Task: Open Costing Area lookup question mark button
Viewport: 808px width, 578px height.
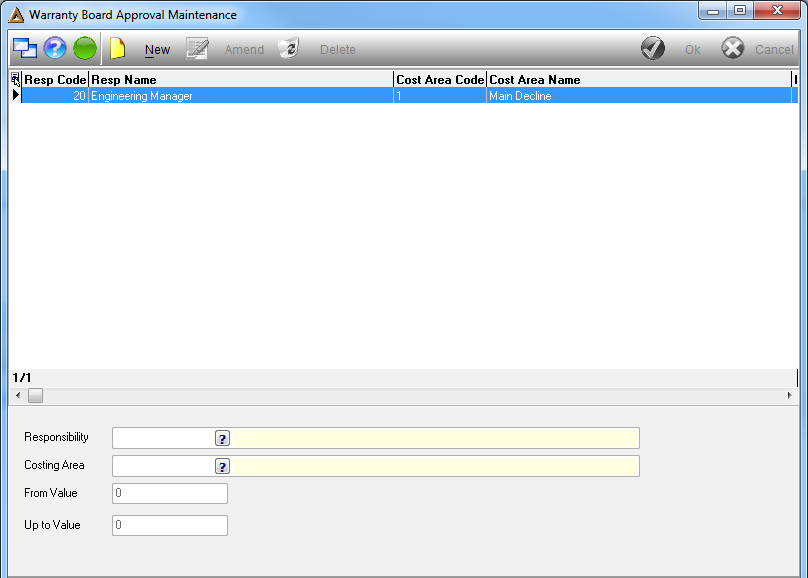Action: (x=223, y=467)
